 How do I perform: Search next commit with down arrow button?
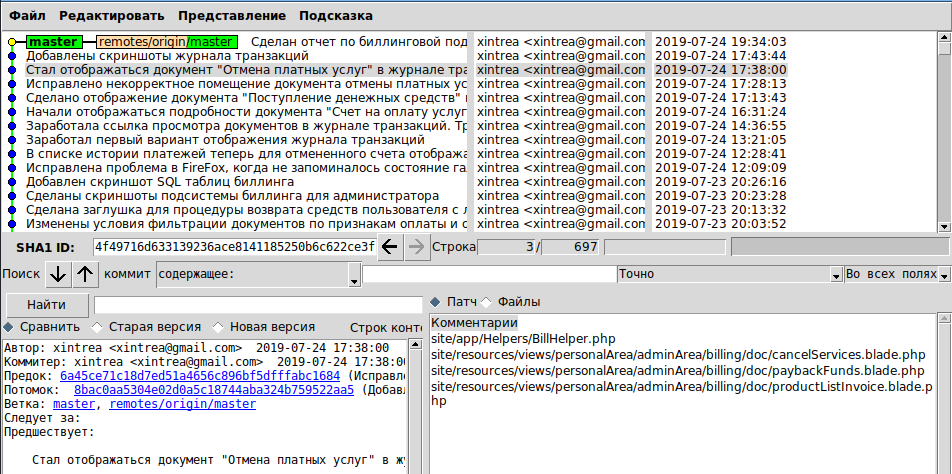pyautogui.click(x=59, y=274)
